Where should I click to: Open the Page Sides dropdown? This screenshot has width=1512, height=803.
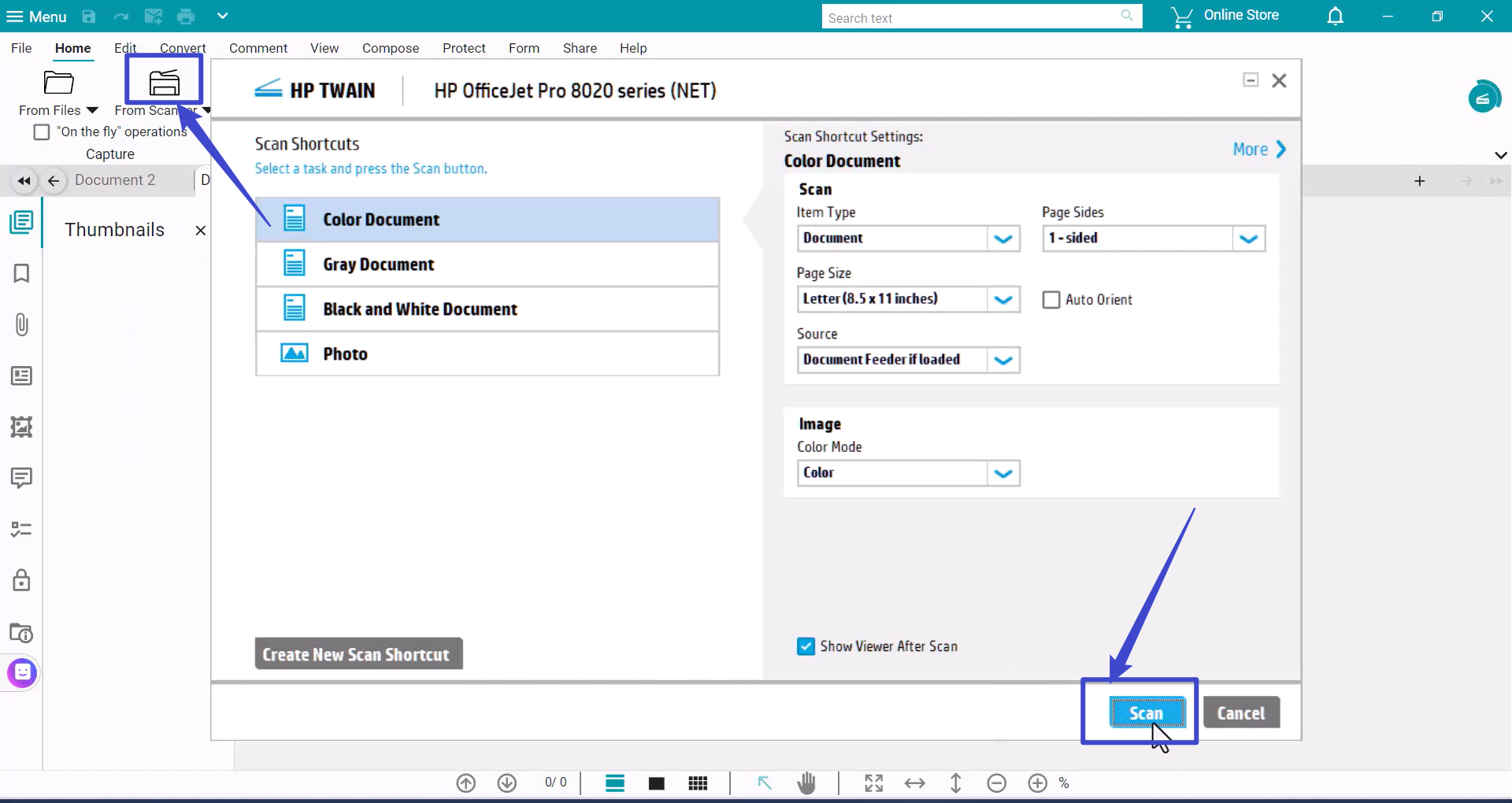click(x=1154, y=239)
